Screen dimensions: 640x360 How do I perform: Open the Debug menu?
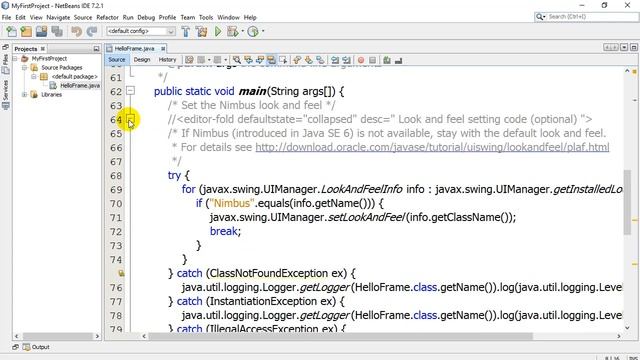[146, 18]
